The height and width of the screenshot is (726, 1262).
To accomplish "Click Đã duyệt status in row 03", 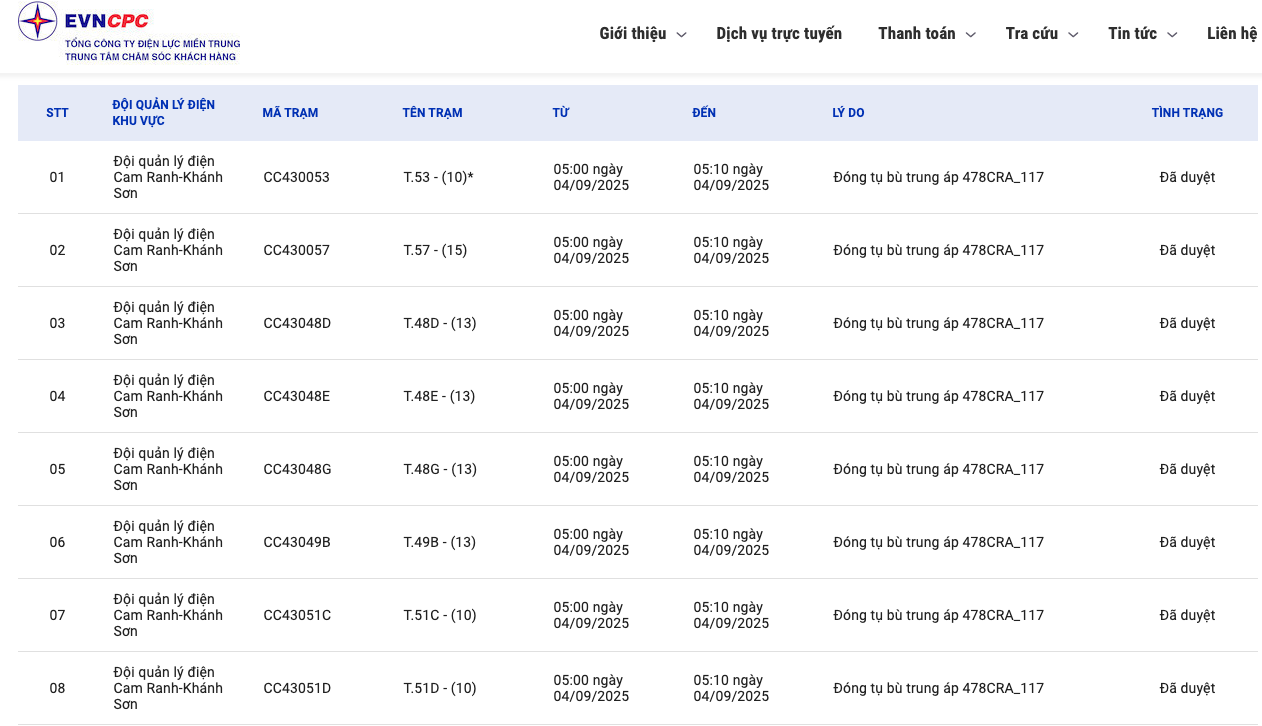I will (1187, 323).
